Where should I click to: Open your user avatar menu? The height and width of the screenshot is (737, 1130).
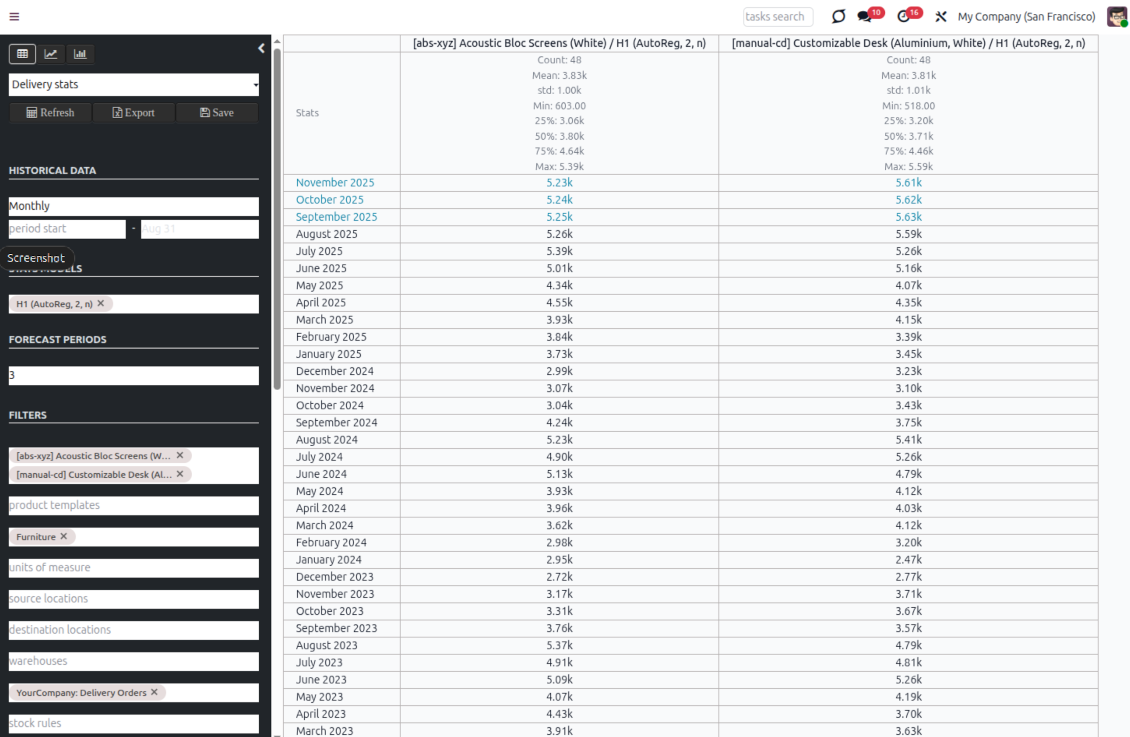click(1117, 16)
